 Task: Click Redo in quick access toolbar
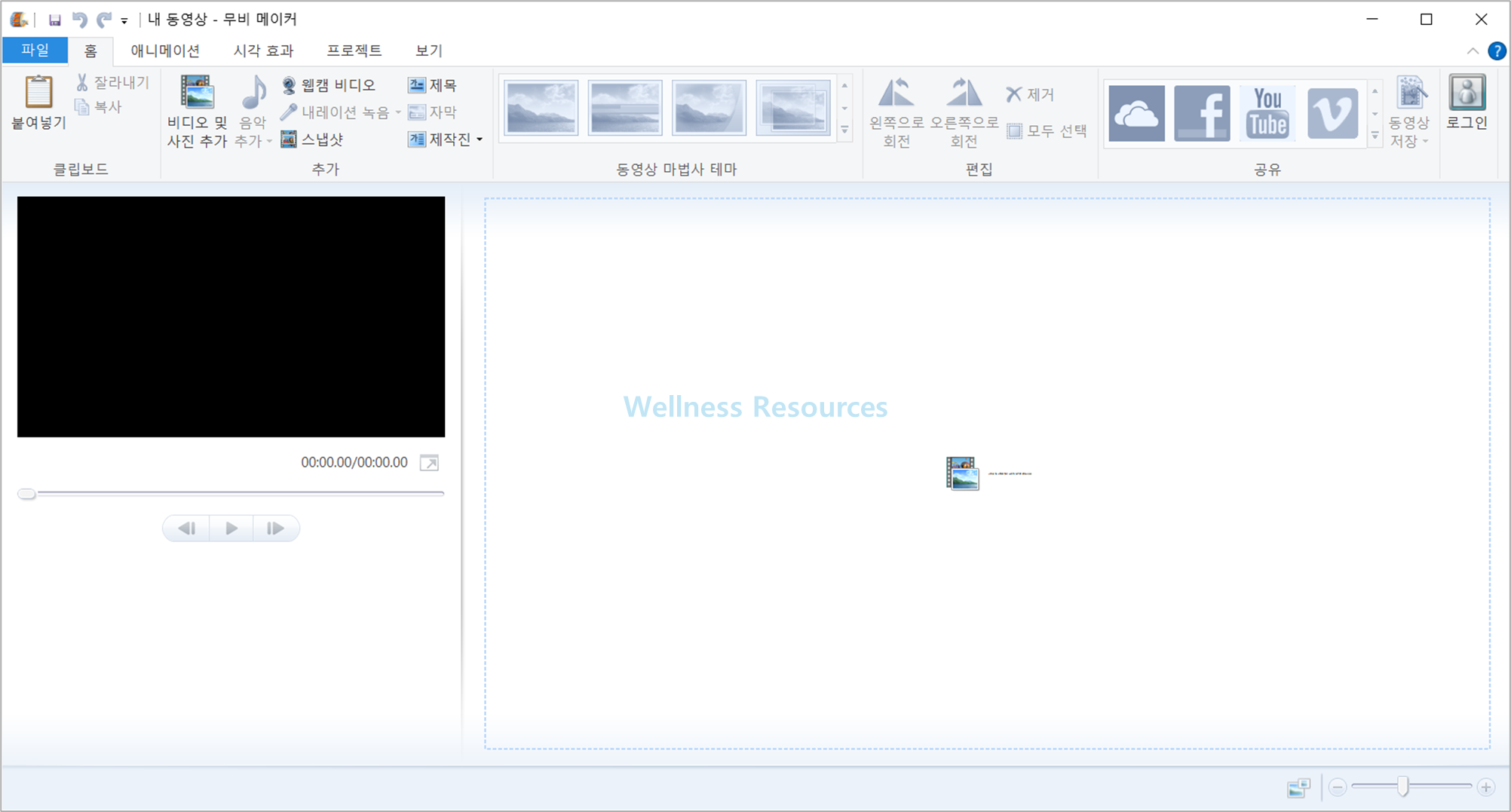104,20
